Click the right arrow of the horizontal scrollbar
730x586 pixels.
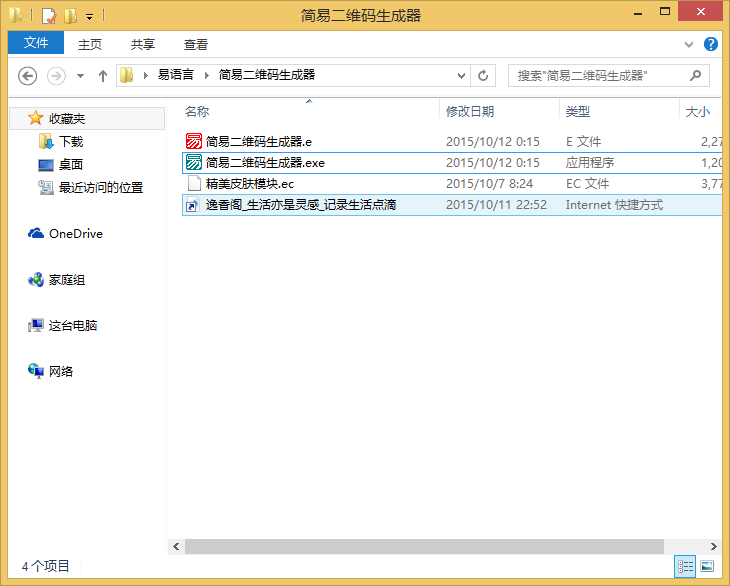pos(714,546)
